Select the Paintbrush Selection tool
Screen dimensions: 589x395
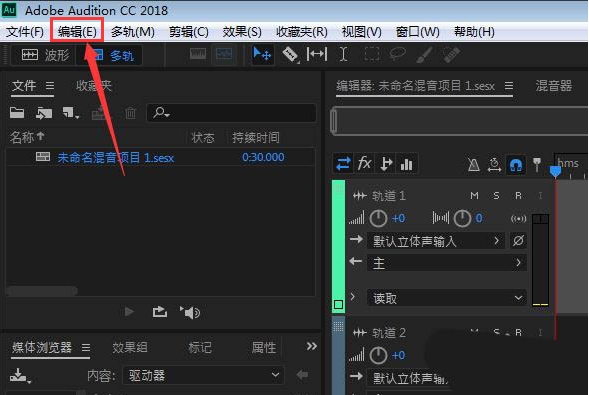(x=424, y=55)
